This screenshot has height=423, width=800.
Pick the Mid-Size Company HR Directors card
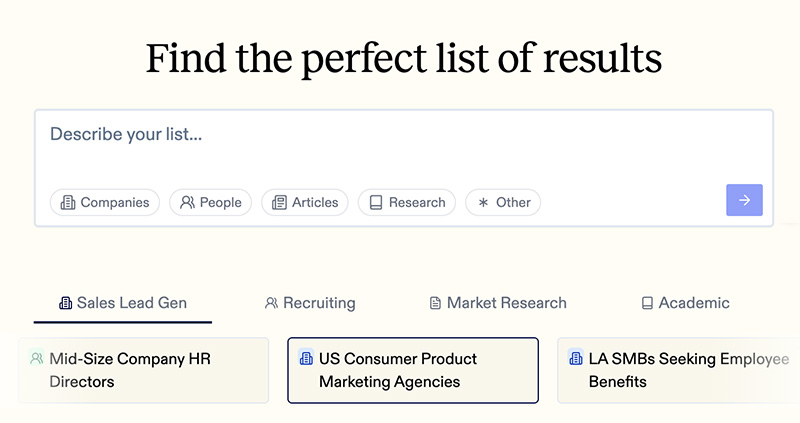143,370
